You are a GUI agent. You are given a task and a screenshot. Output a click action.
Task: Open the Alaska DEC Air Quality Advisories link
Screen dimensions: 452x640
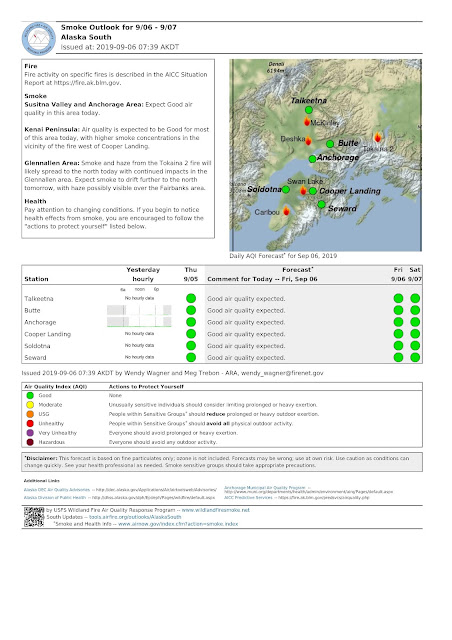point(57,490)
